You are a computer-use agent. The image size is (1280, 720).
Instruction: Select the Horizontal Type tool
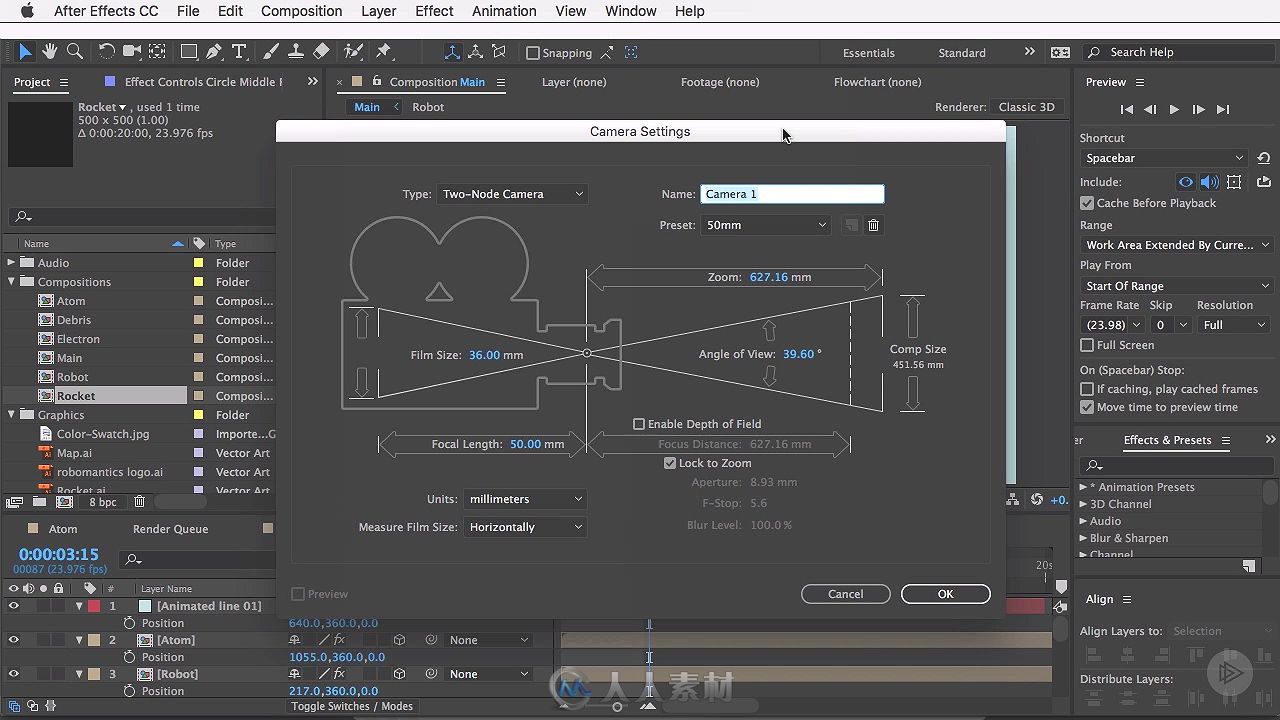tap(239, 52)
